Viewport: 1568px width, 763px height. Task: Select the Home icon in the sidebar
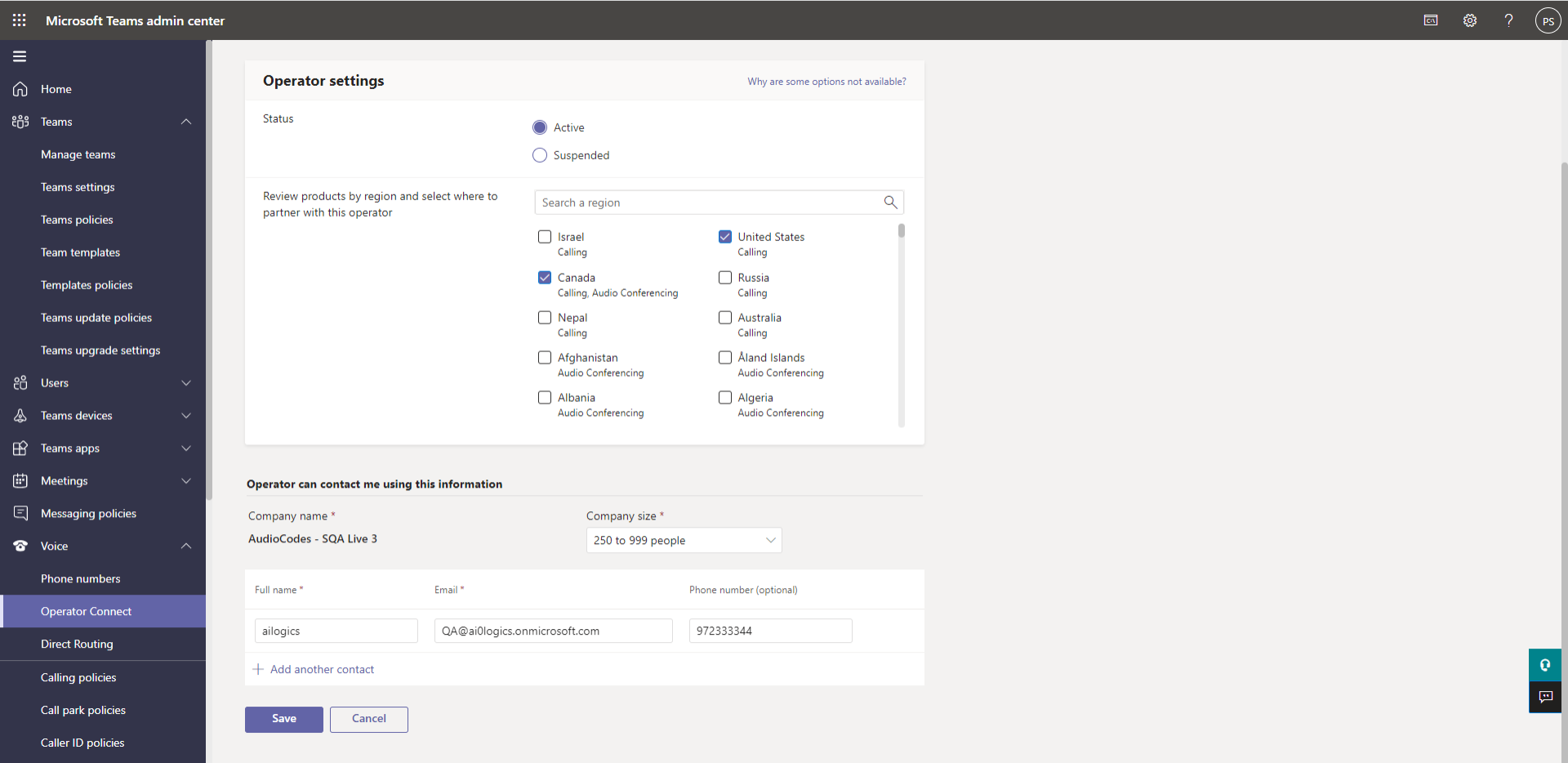click(x=20, y=88)
